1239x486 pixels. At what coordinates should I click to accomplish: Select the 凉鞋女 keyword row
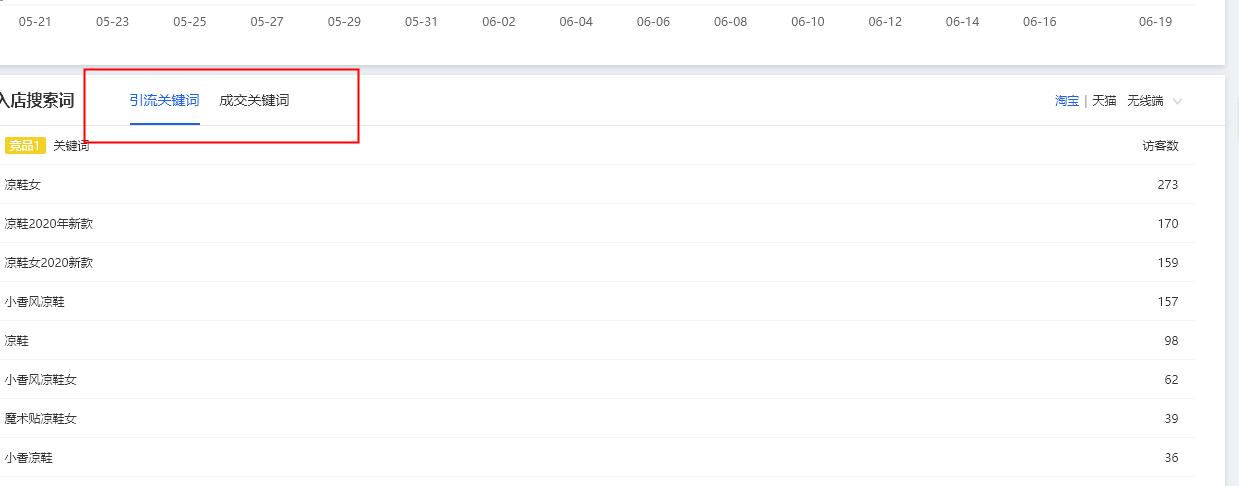[x=22, y=185]
